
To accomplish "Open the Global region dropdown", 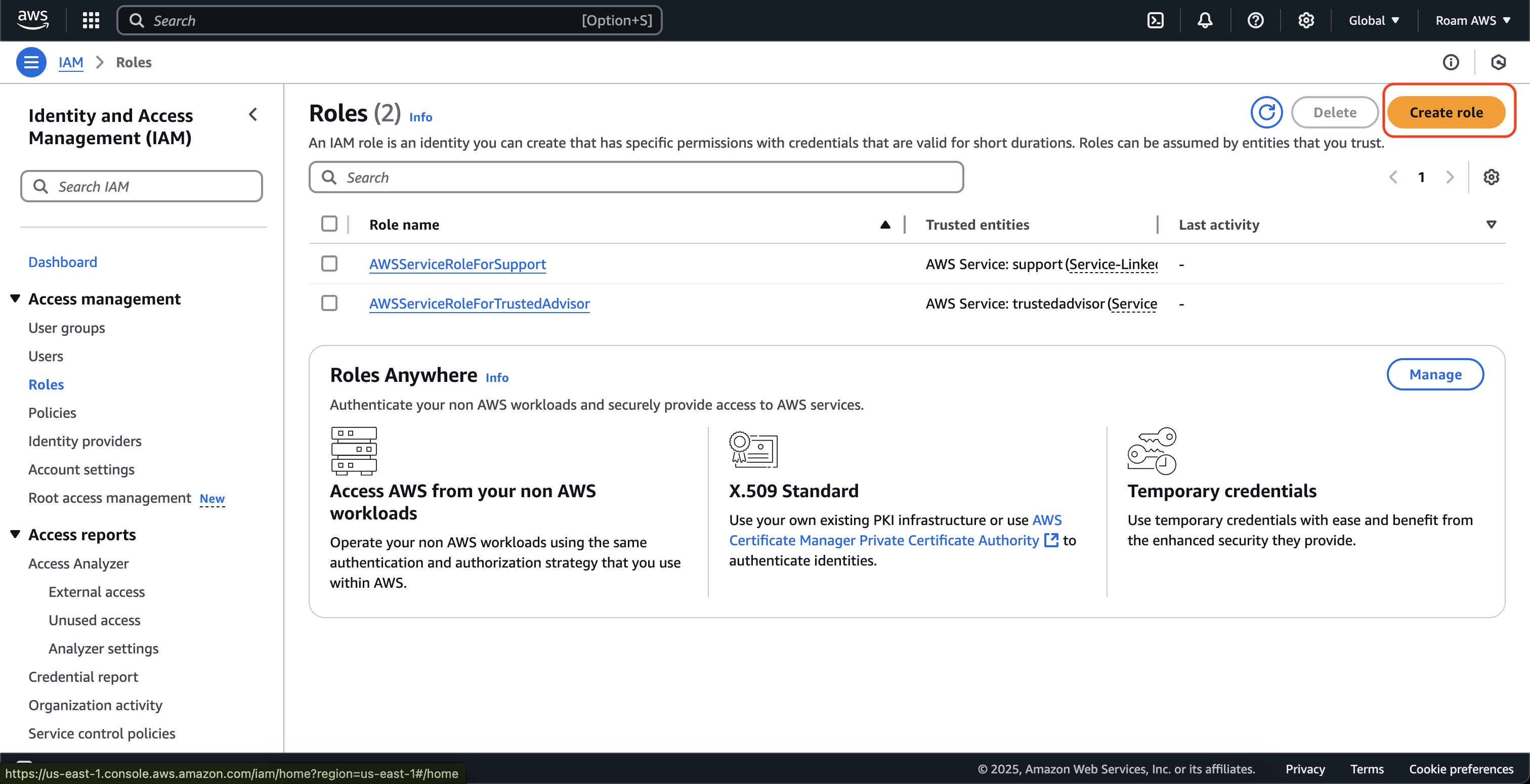I will click(1374, 20).
